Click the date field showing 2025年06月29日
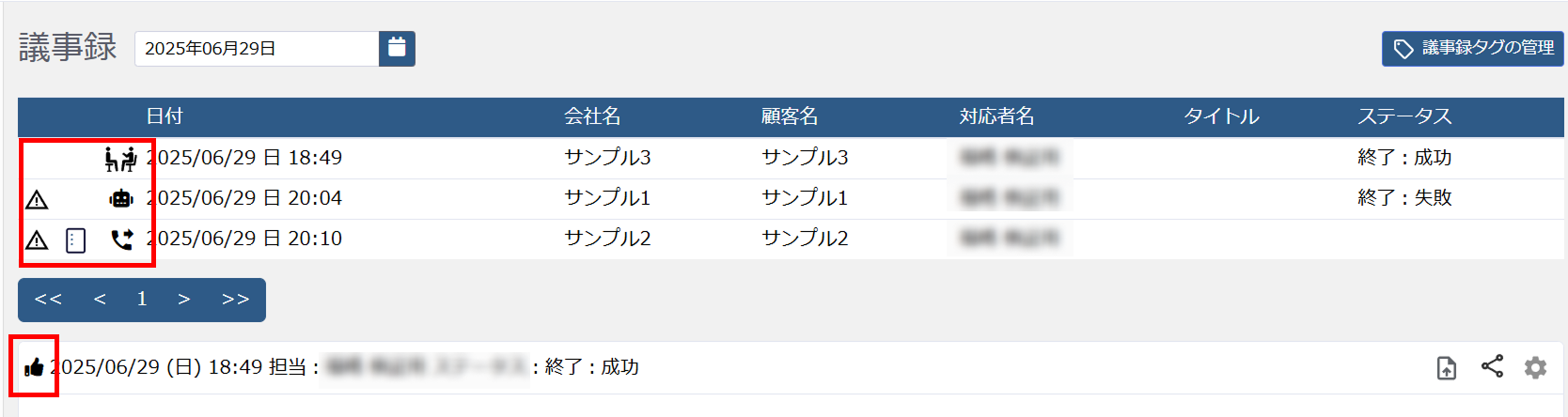 tap(256, 49)
